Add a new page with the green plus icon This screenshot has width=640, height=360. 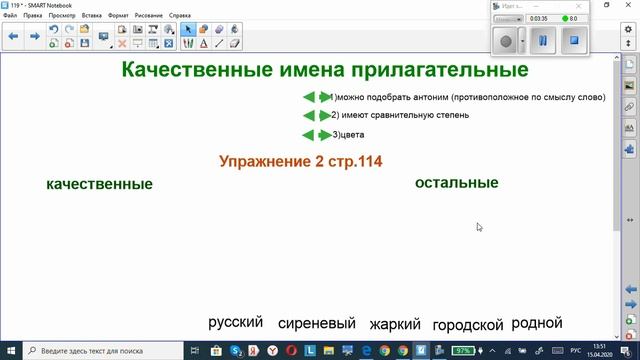coord(53,43)
